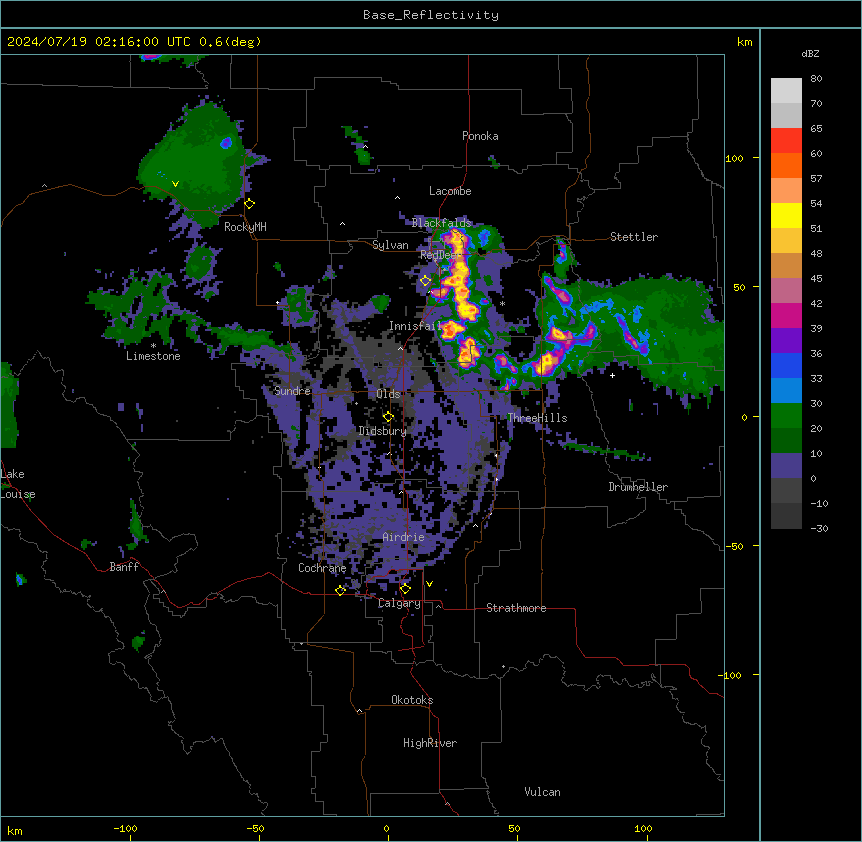Screen dimensions: 862x842
Task: Click the Sylvan label
Action: [390, 245]
